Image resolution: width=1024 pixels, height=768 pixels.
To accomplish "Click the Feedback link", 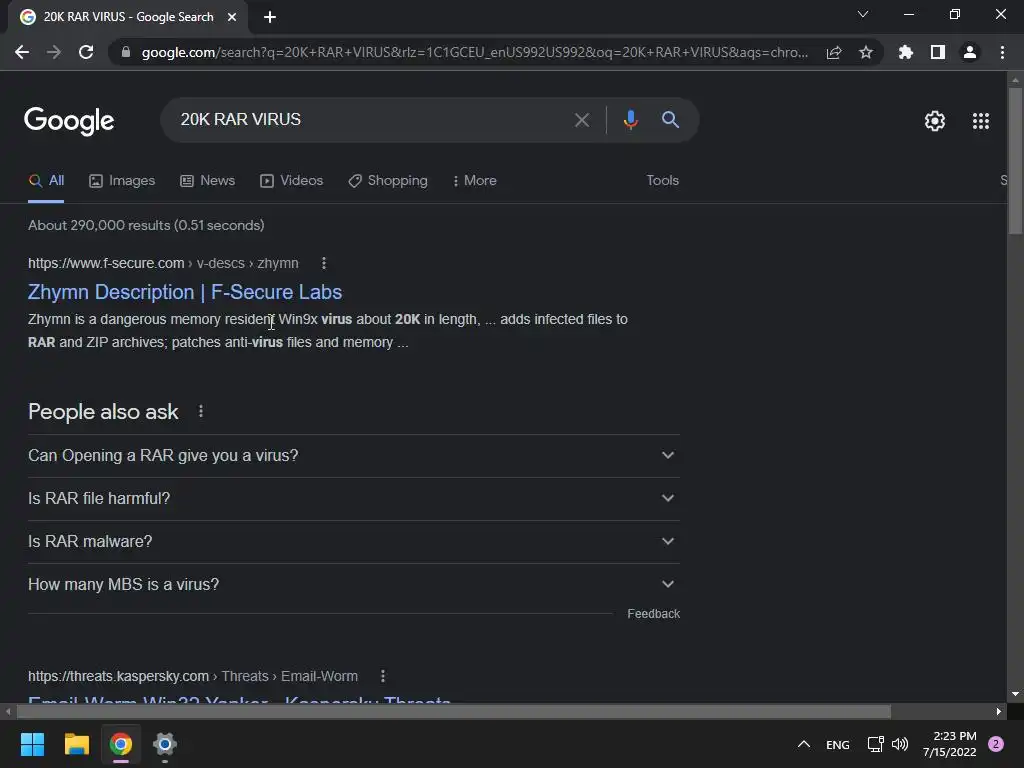I will point(653,614).
